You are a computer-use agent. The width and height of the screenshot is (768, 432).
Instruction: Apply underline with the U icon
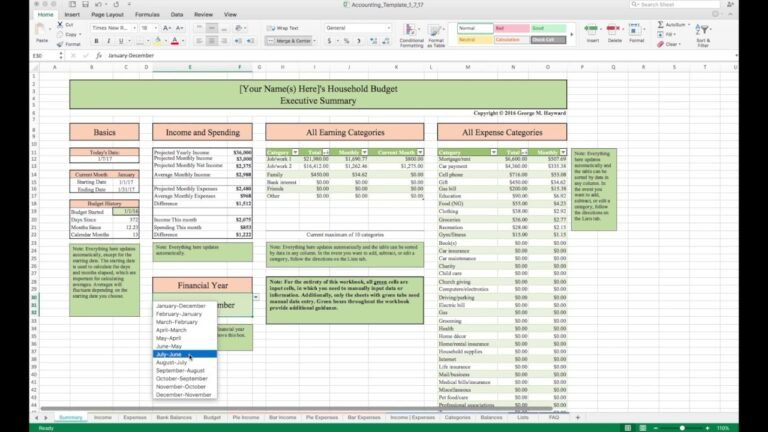coord(121,41)
